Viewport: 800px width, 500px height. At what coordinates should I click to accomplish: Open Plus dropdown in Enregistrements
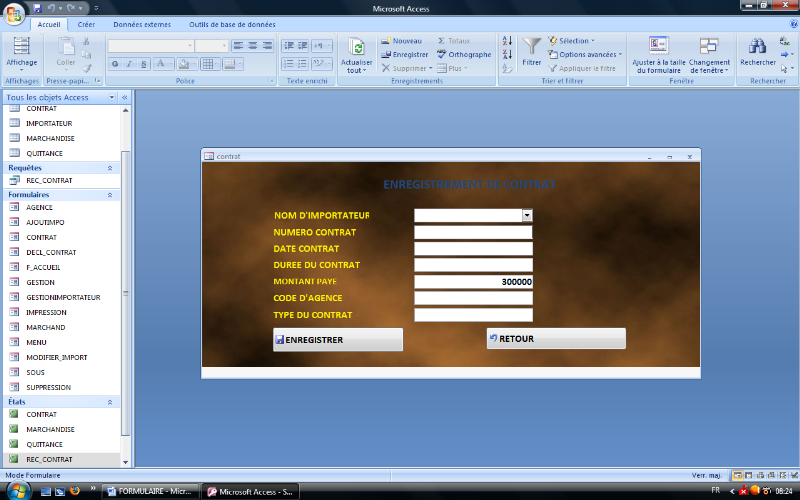click(452, 68)
